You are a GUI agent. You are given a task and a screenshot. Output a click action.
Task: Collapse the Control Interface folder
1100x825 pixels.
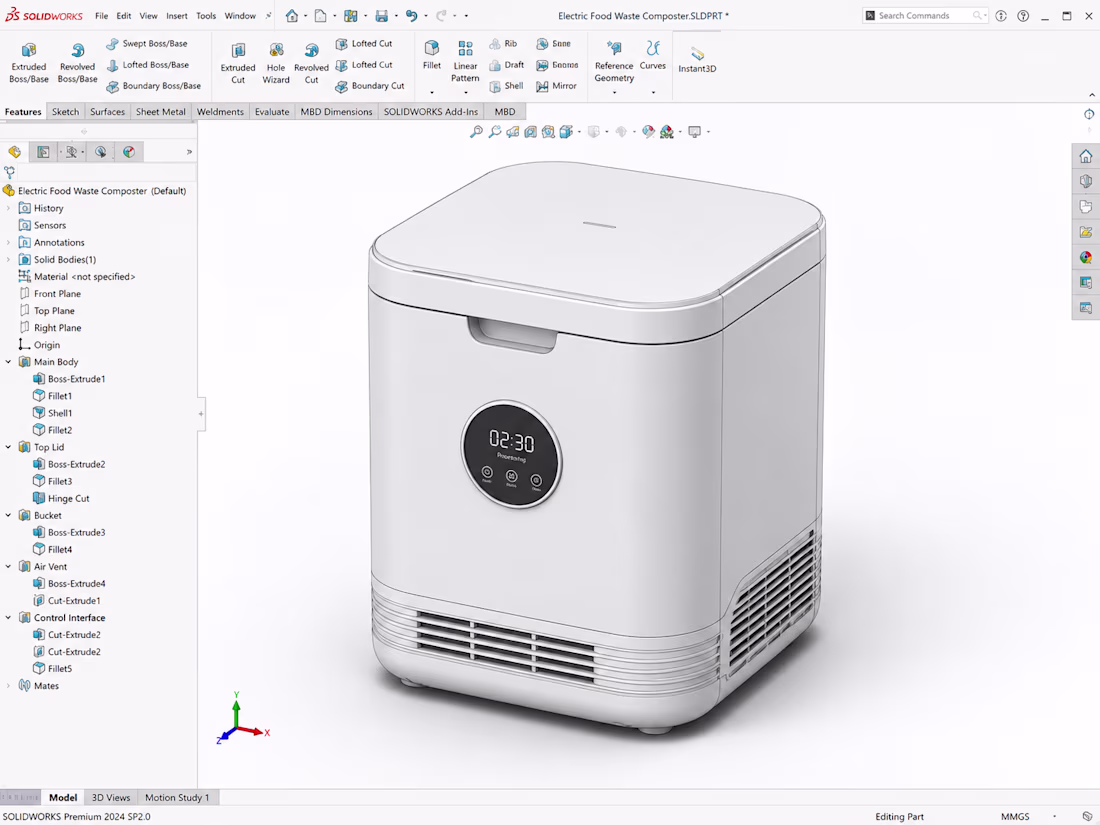(x=8, y=617)
